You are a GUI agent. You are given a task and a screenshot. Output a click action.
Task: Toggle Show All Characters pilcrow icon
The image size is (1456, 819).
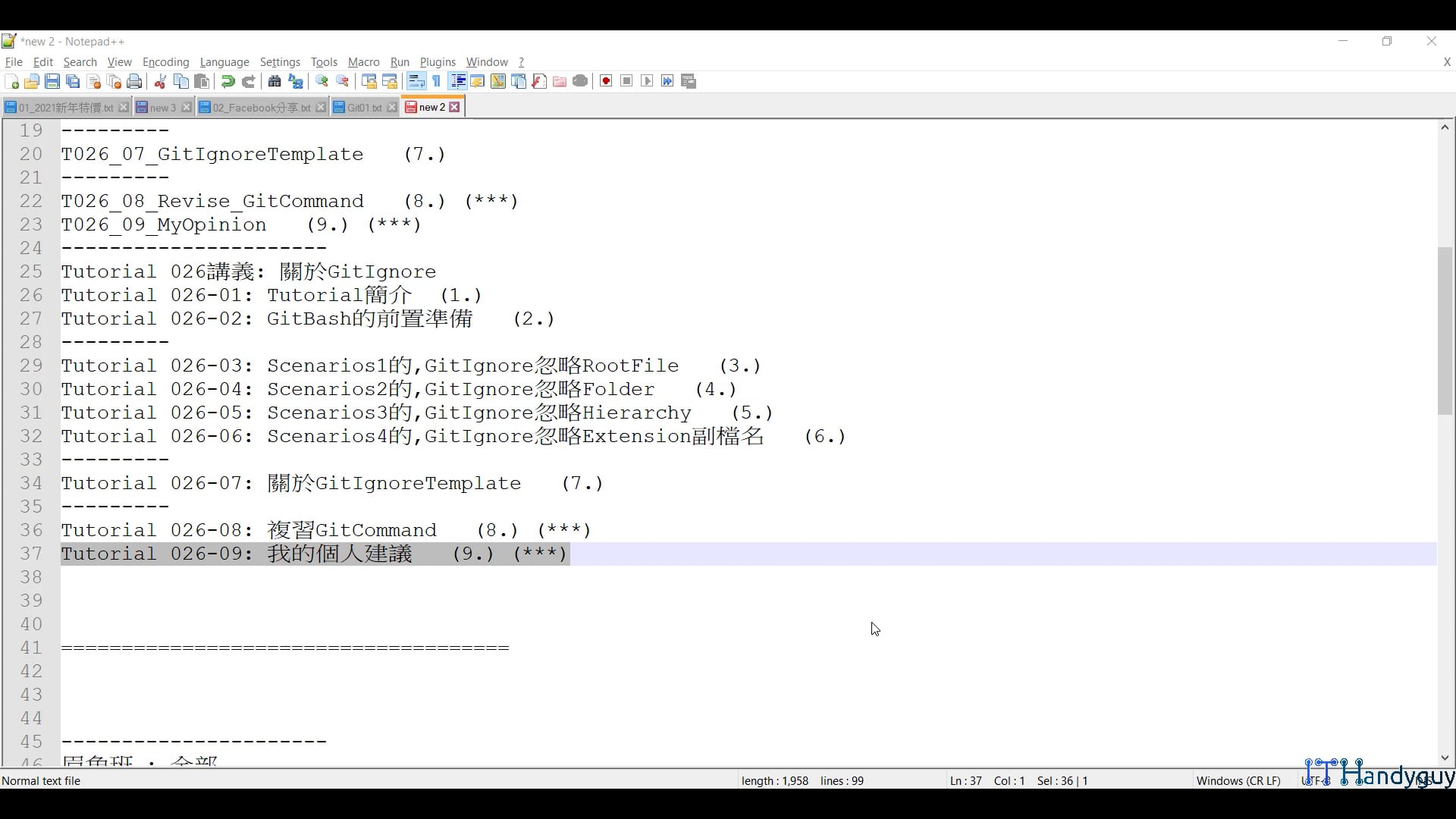(437, 81)
